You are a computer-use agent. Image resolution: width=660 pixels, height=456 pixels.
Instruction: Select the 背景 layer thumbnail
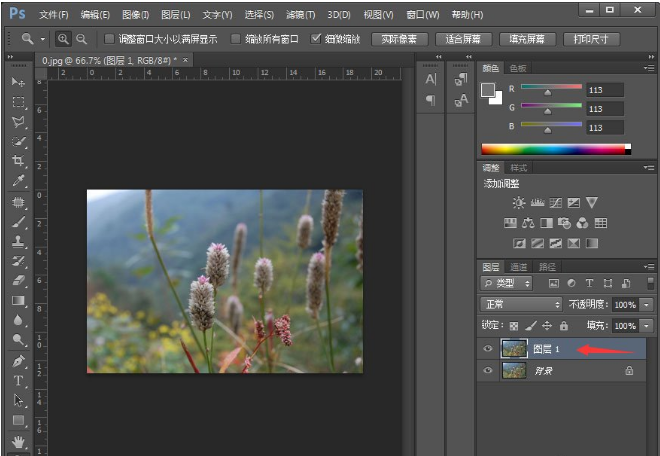click(513, 370)
